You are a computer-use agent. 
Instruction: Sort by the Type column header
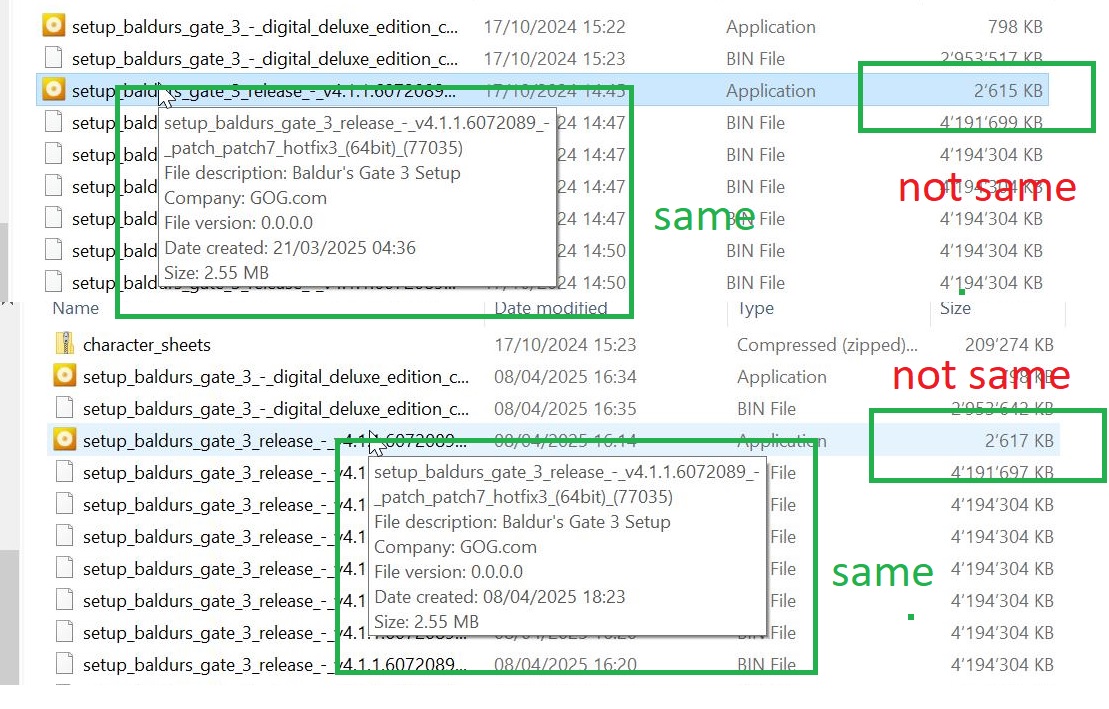click(x=756, y=309)
